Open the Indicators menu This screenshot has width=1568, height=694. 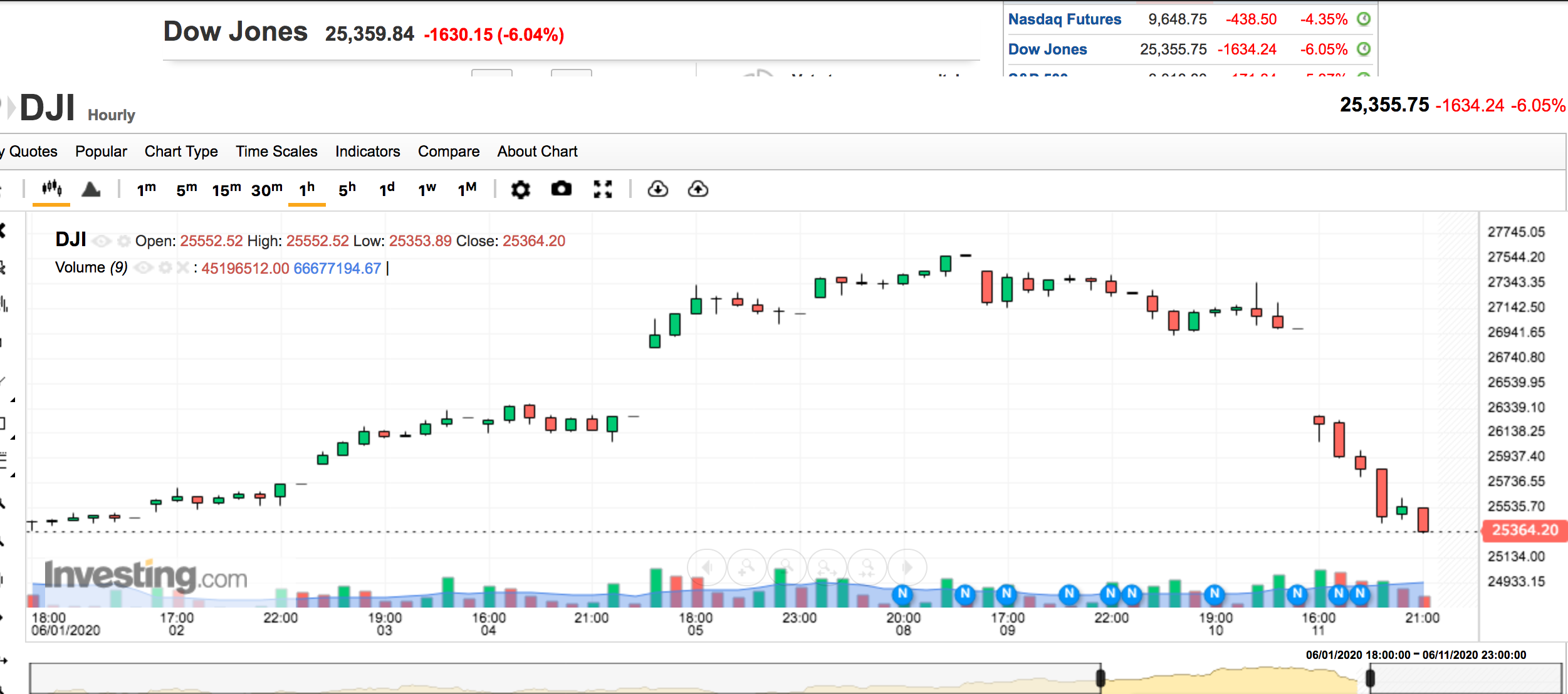367,152
